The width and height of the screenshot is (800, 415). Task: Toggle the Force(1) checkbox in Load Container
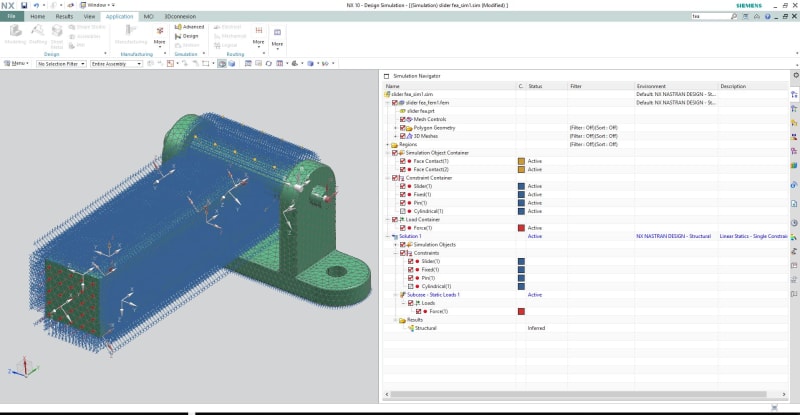click(x=403, y=228)
